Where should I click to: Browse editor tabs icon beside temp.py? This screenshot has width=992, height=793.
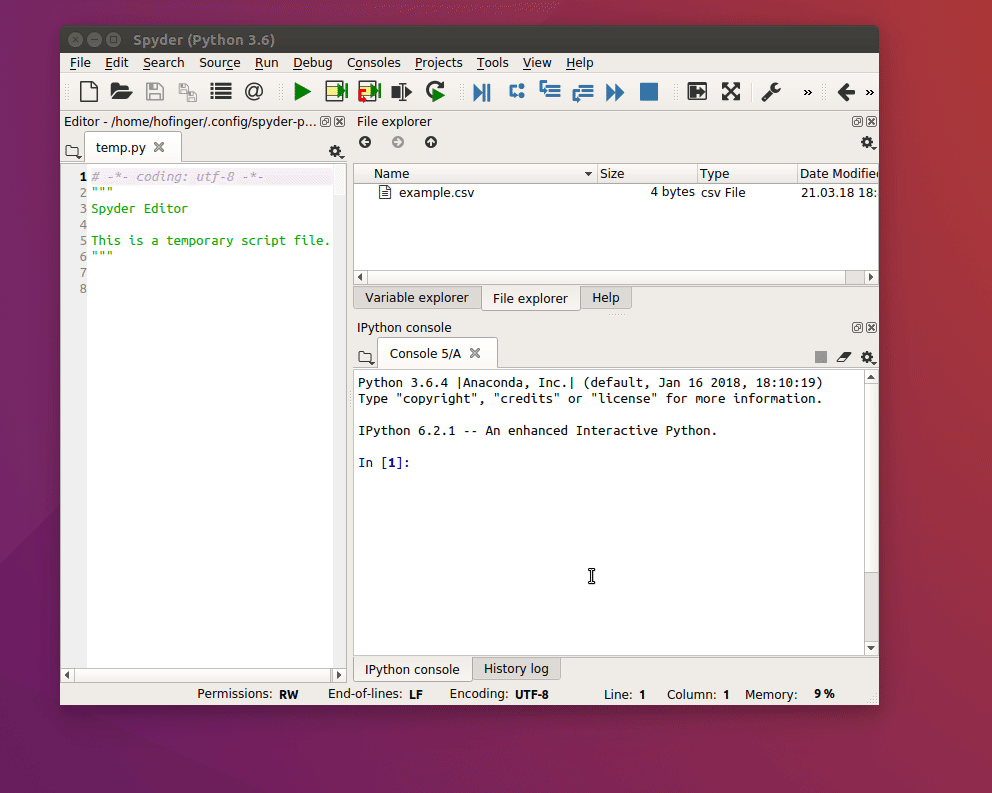(73, 151)
